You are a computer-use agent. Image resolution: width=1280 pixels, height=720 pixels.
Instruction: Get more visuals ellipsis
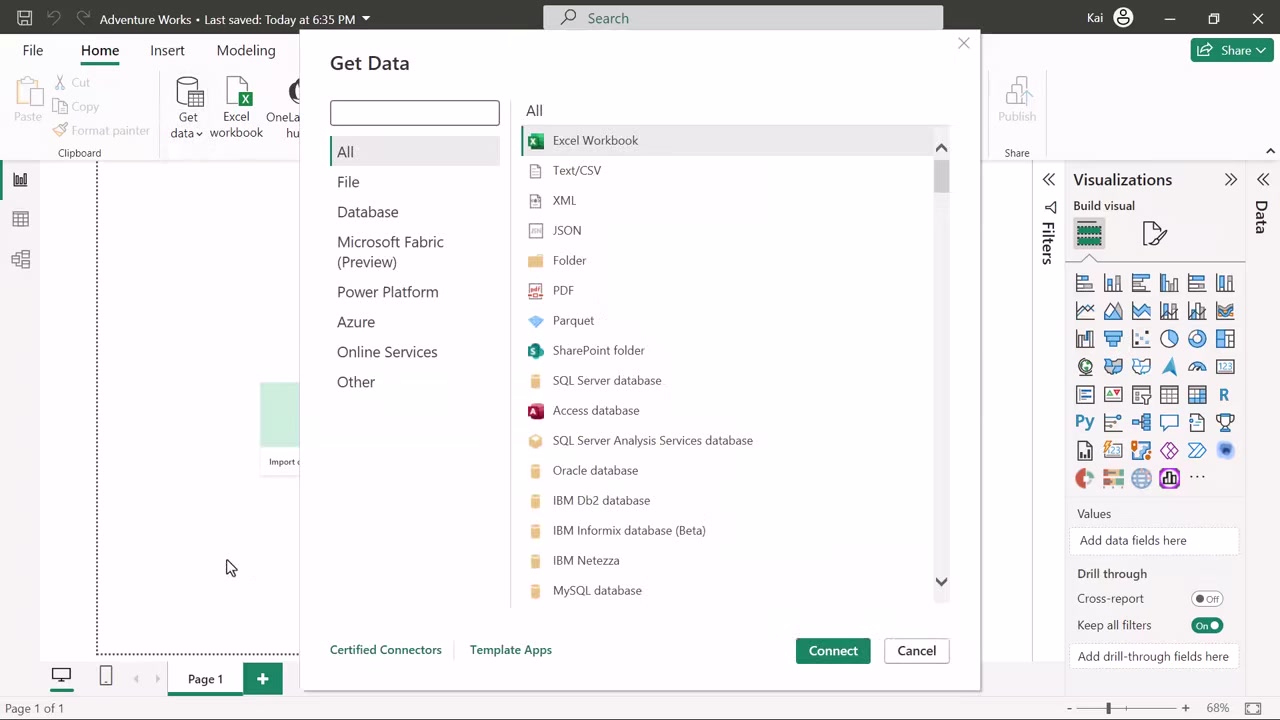1197,478
